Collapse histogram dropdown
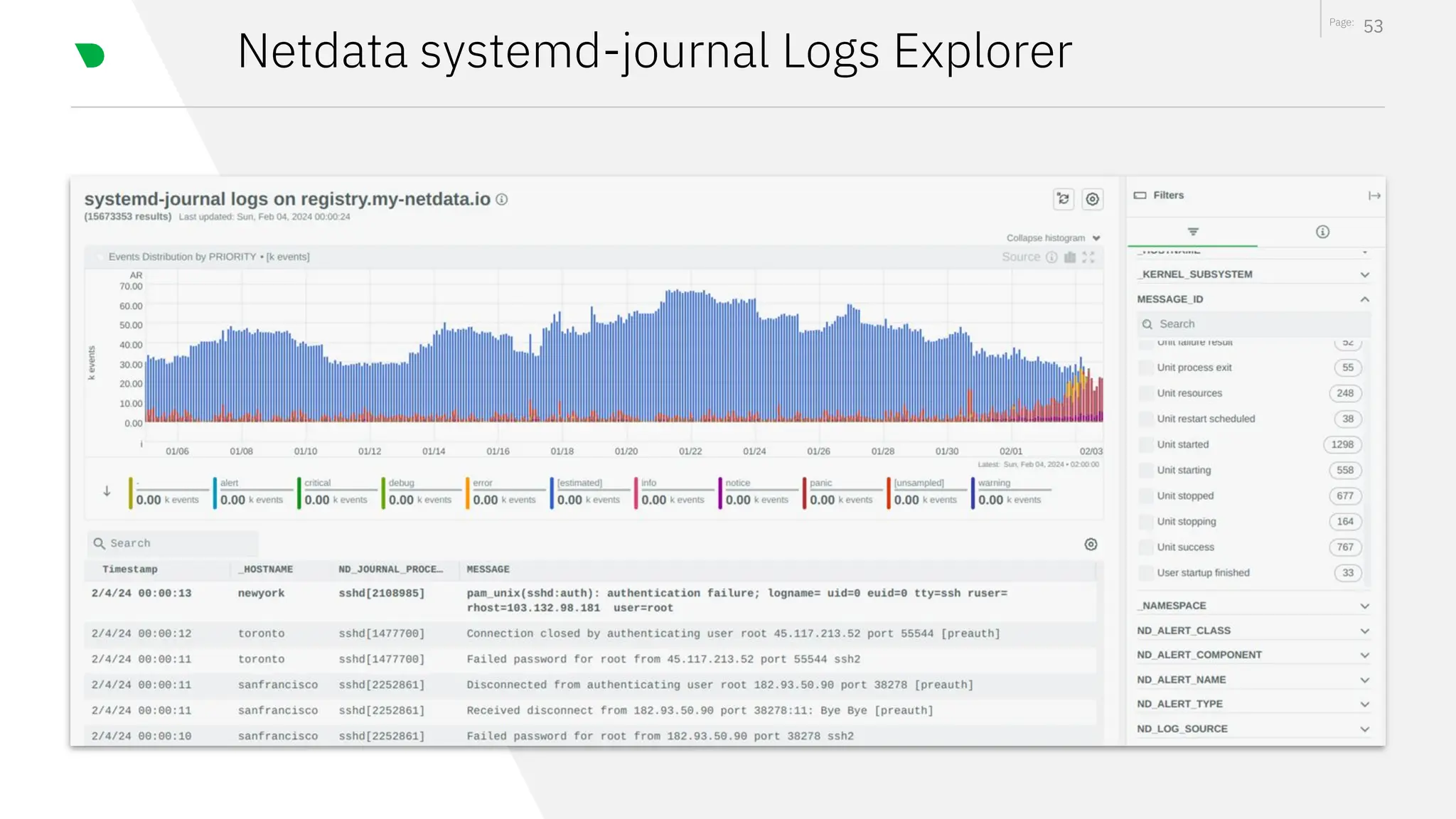Viewport: 1456px width, 819px height. [x=1054, y=238]
